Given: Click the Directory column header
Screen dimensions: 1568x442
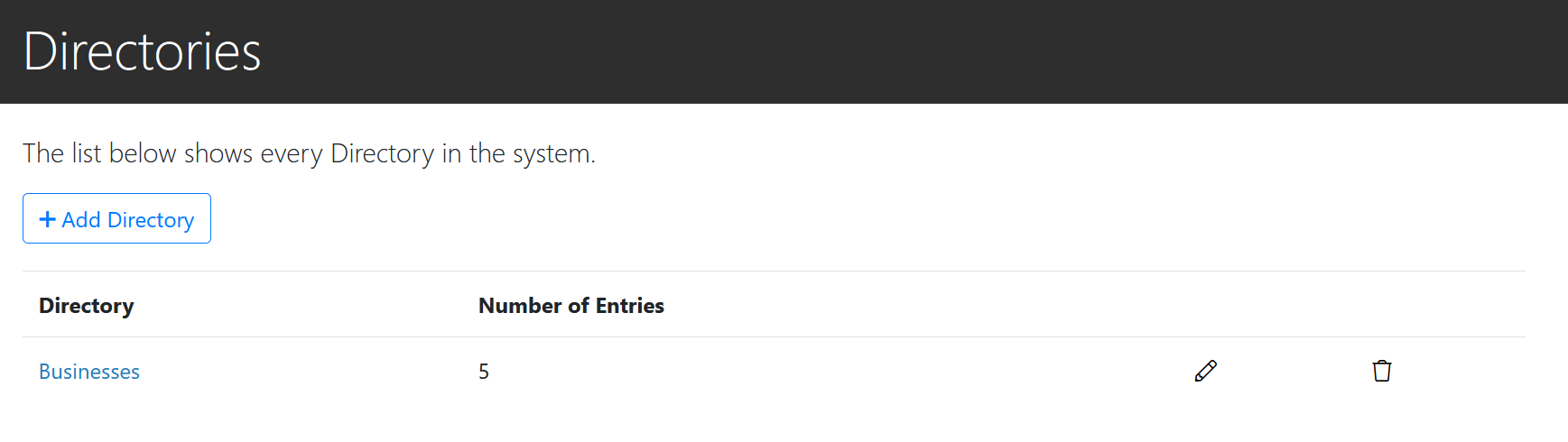Looking at the screenshot, I should click(x=87, y=306).
